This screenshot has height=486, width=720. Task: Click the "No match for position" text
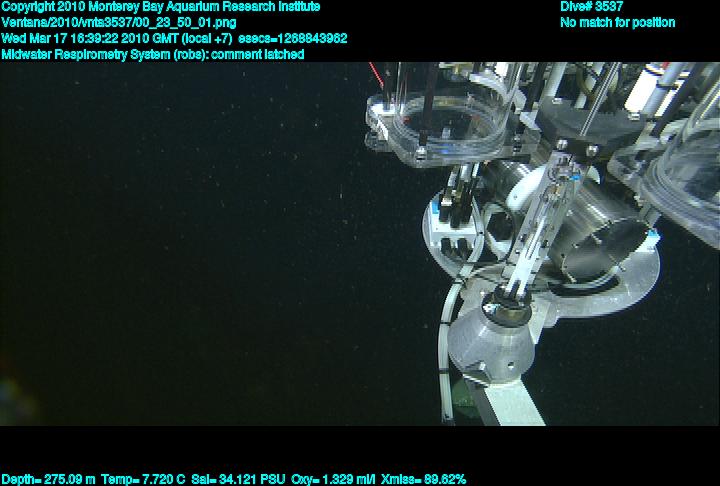[618, 23]
